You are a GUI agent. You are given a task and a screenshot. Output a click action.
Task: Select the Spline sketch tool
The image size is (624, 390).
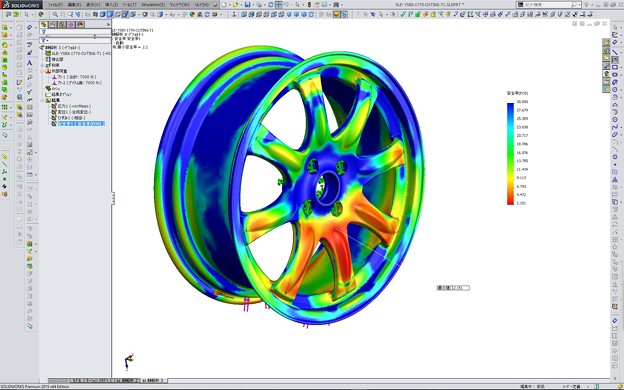(615, 127)
